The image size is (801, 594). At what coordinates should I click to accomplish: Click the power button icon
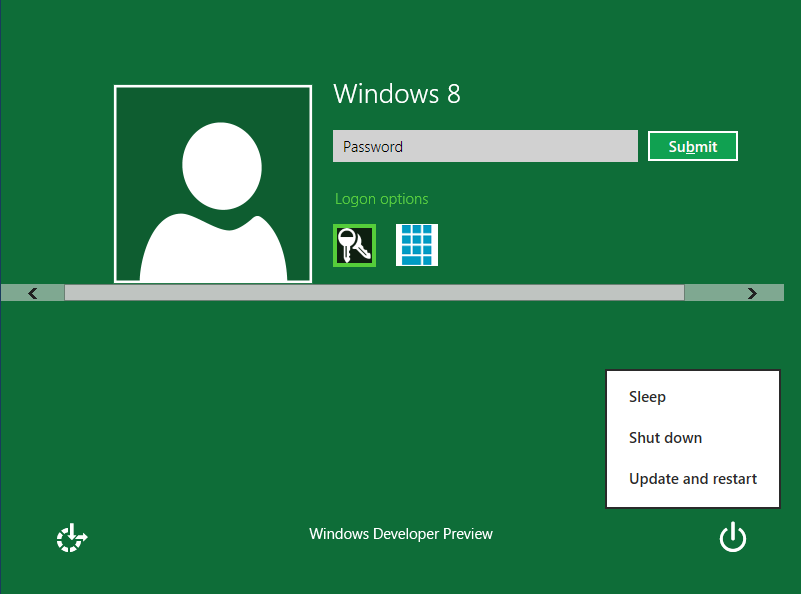(733, 537)
